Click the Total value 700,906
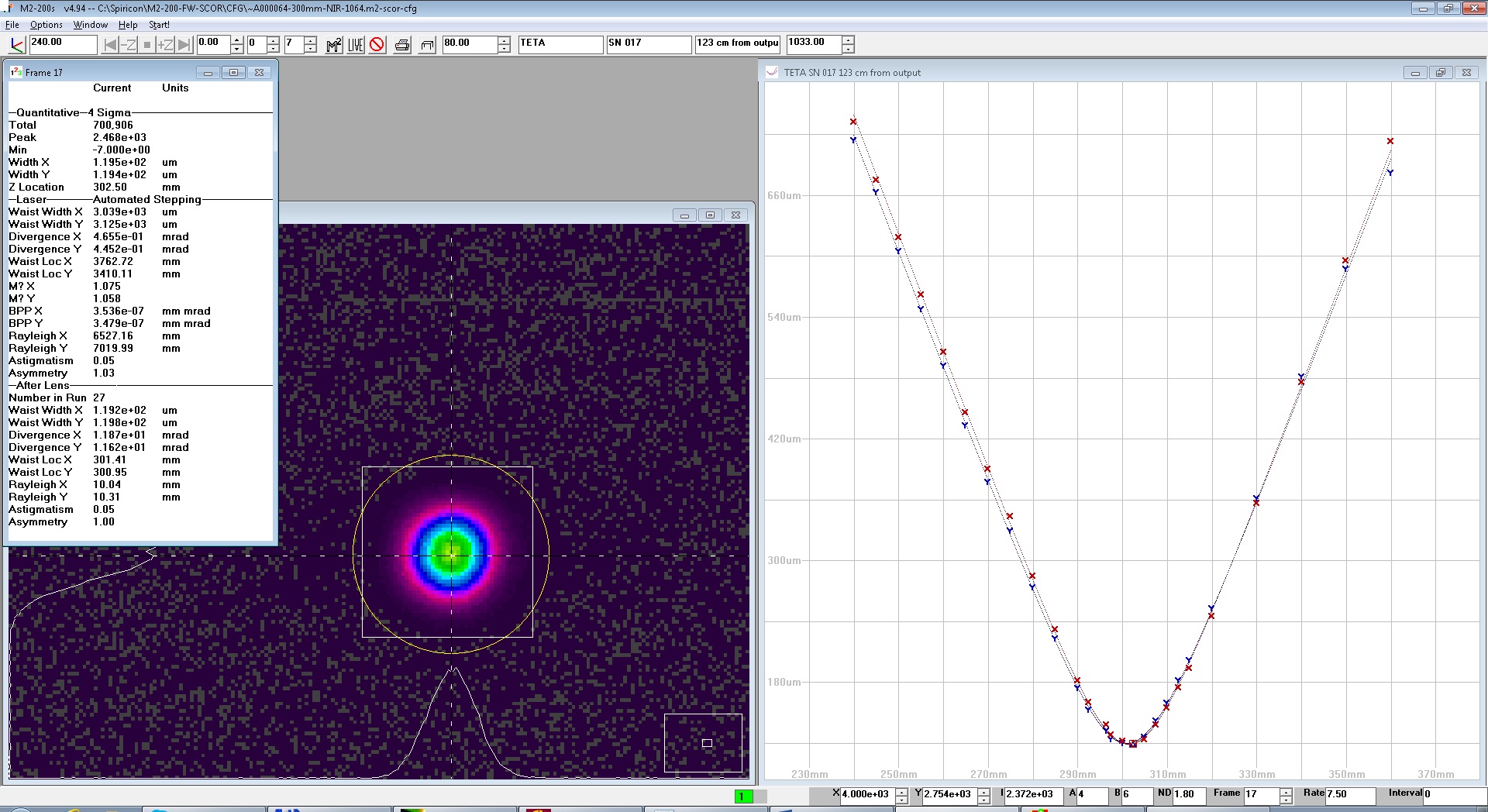1488x812 pixels. coord(113,125)
